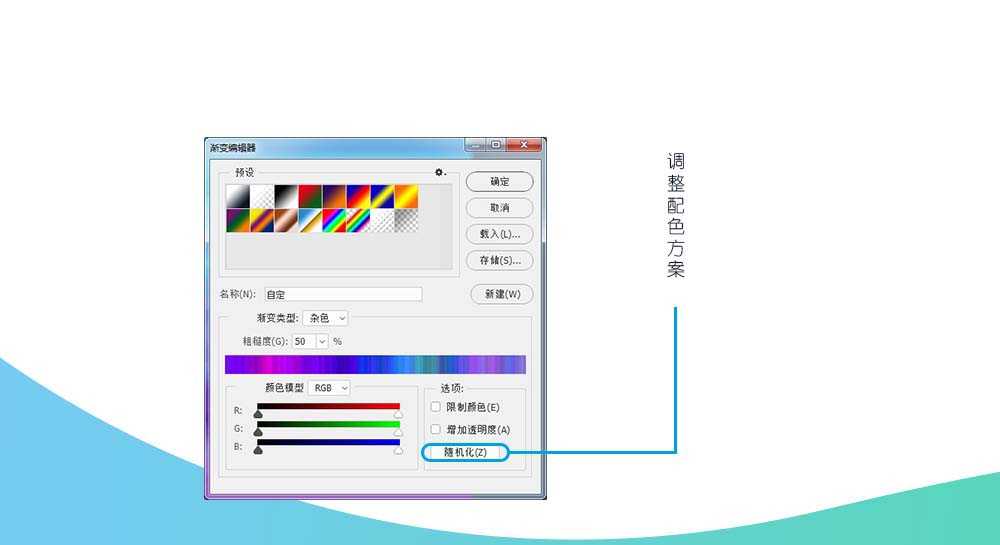
Task: Click the black left handle of G slider
Action: tap(258, 432)
